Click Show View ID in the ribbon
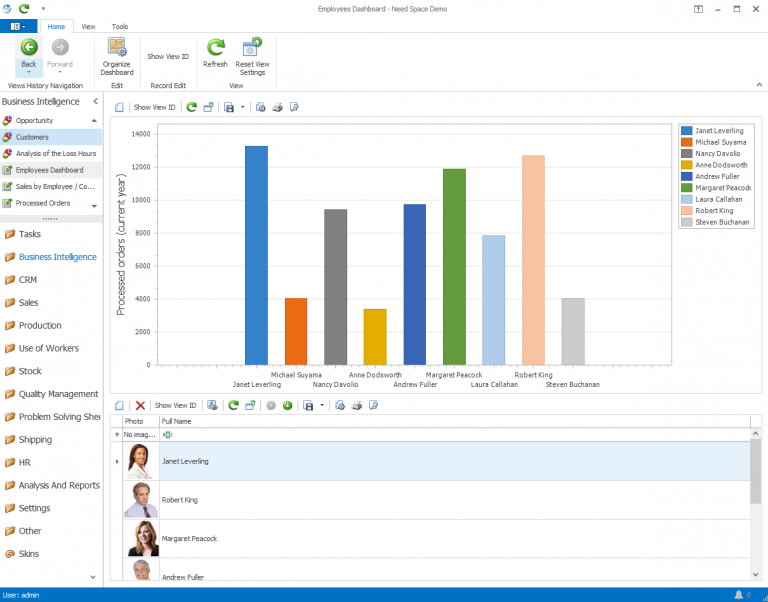Screen dimensions: 768x602 tap(168, 57)
